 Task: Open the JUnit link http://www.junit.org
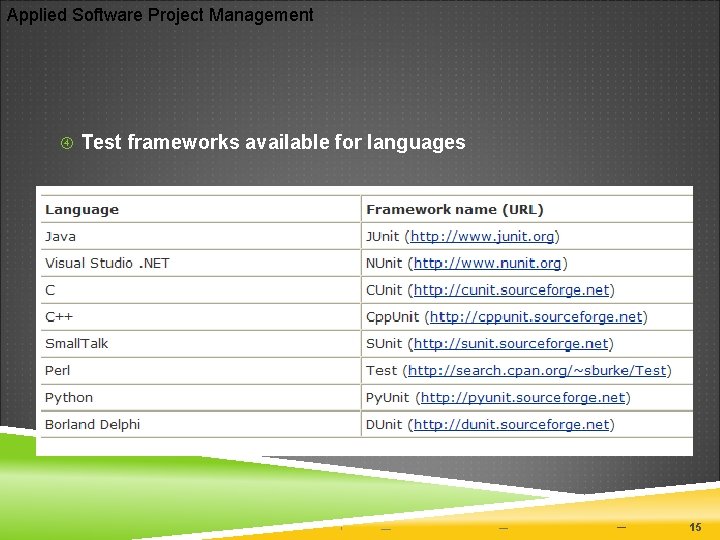click(482, 236)
